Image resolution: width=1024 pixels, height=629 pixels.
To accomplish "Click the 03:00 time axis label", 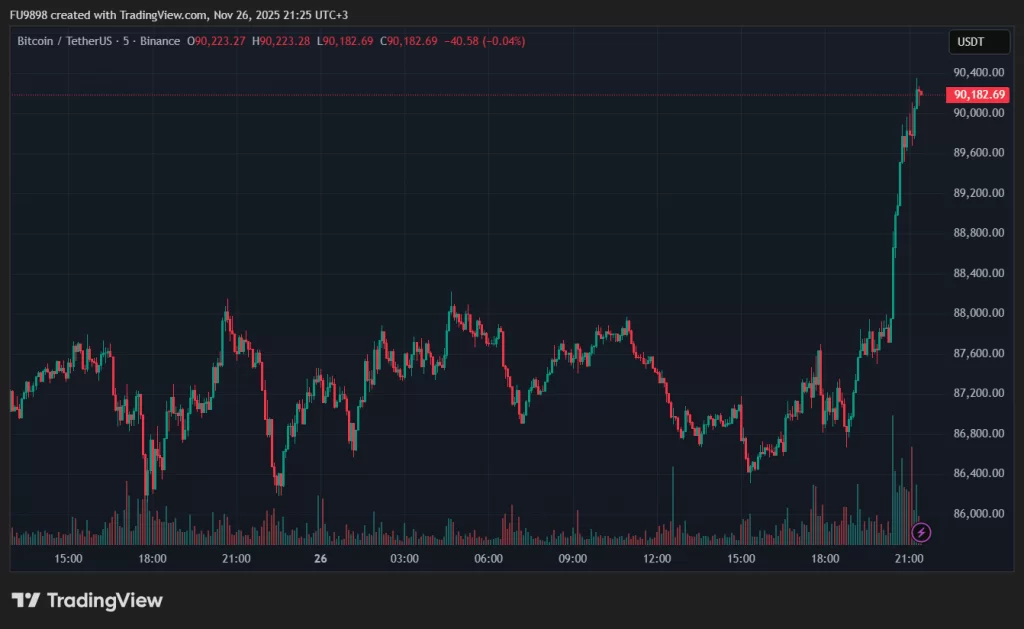I will 404,558.
